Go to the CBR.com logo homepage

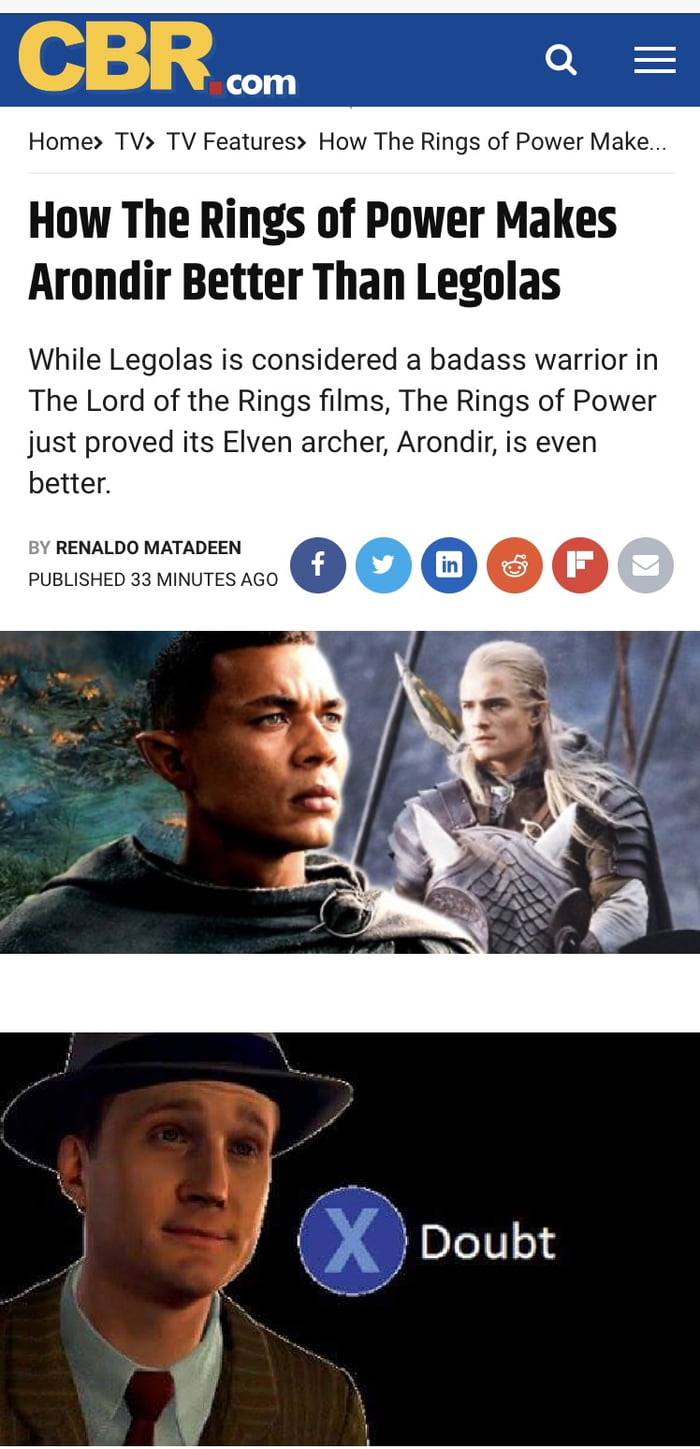pos(157,60)
